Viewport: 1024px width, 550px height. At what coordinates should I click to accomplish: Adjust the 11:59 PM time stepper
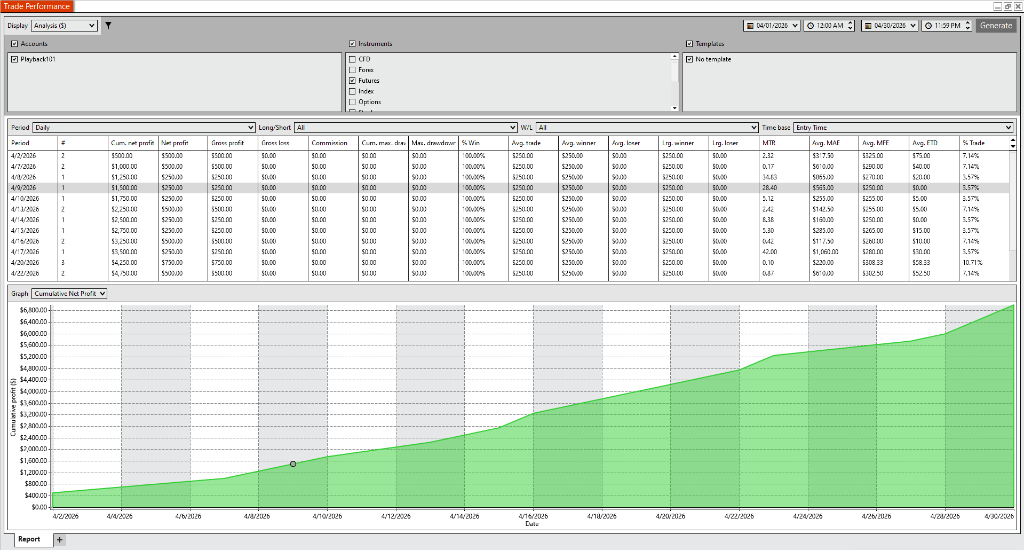(x=968, y=26)
